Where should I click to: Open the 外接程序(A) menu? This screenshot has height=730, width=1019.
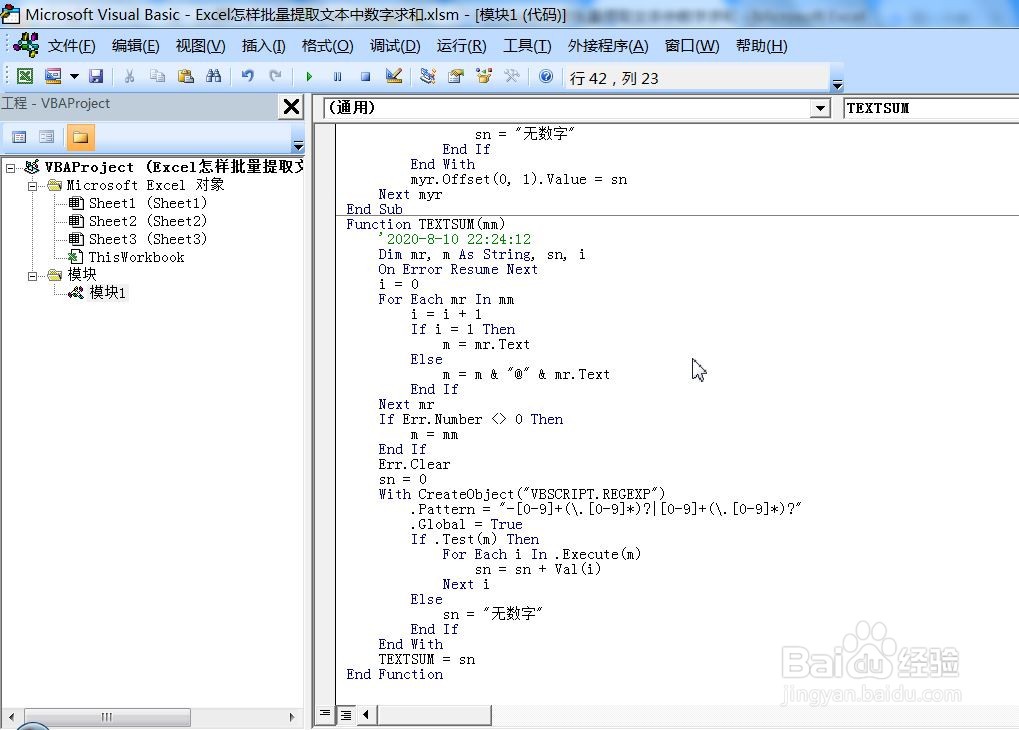pos(608,46)
